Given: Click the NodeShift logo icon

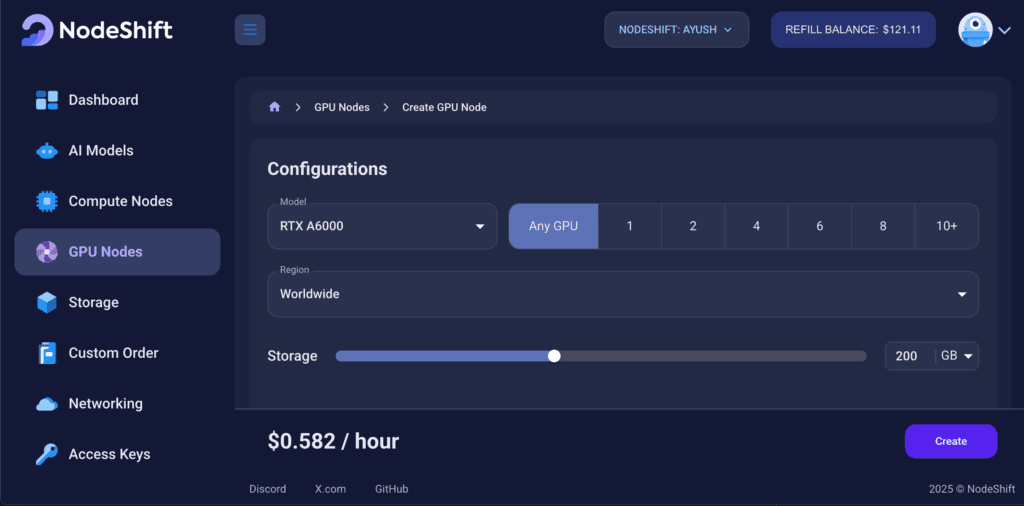Looking at the screenshot, I should (38, 30).
